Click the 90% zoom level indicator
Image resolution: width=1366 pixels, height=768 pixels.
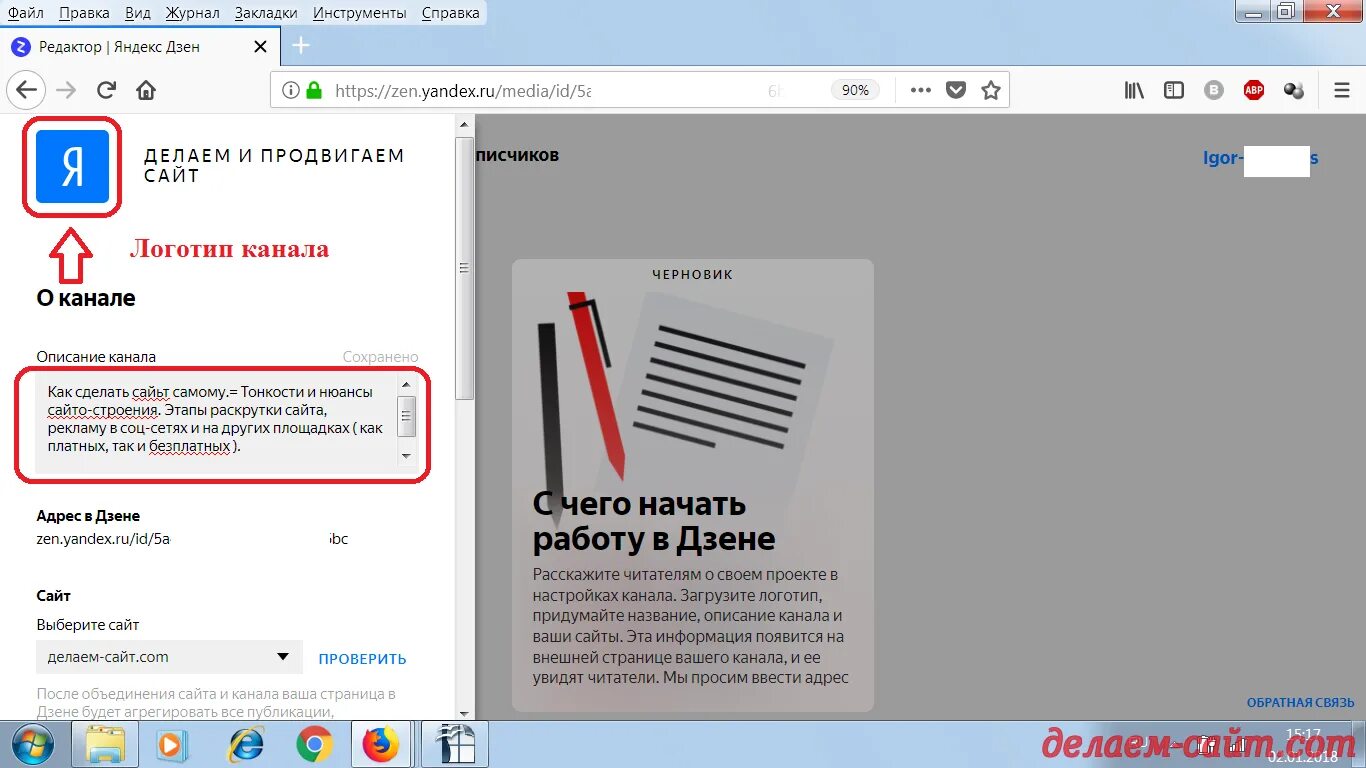click(855, 90)
